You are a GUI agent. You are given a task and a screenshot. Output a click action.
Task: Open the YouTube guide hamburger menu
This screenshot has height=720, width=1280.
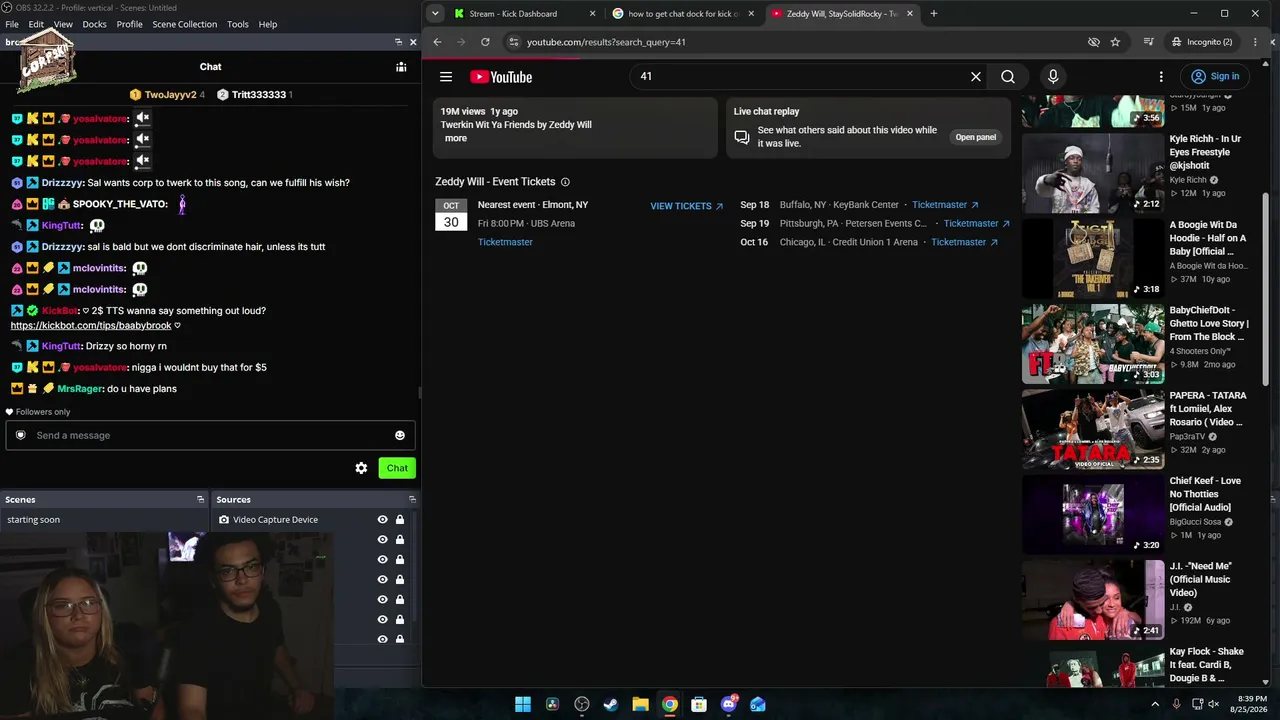pyautogui.click(x=446, y=77)
